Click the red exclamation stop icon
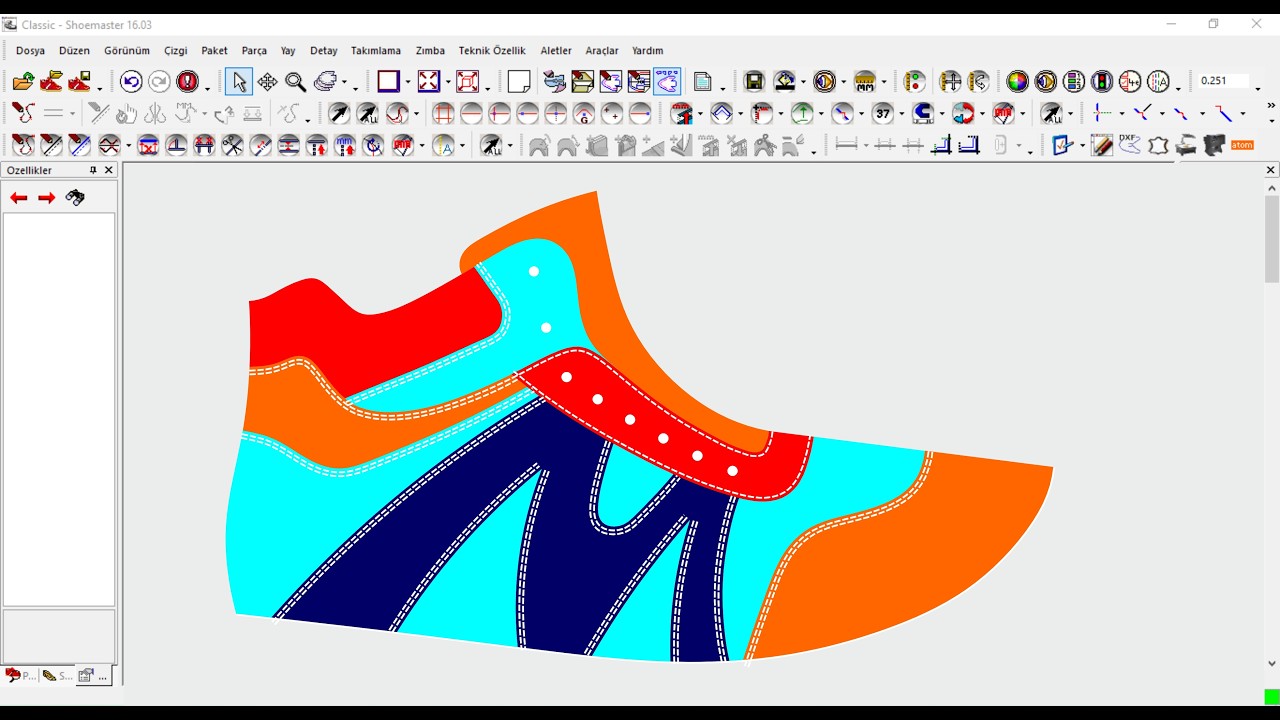Viewport: 1280px width, 720px height. pos(187,82)
